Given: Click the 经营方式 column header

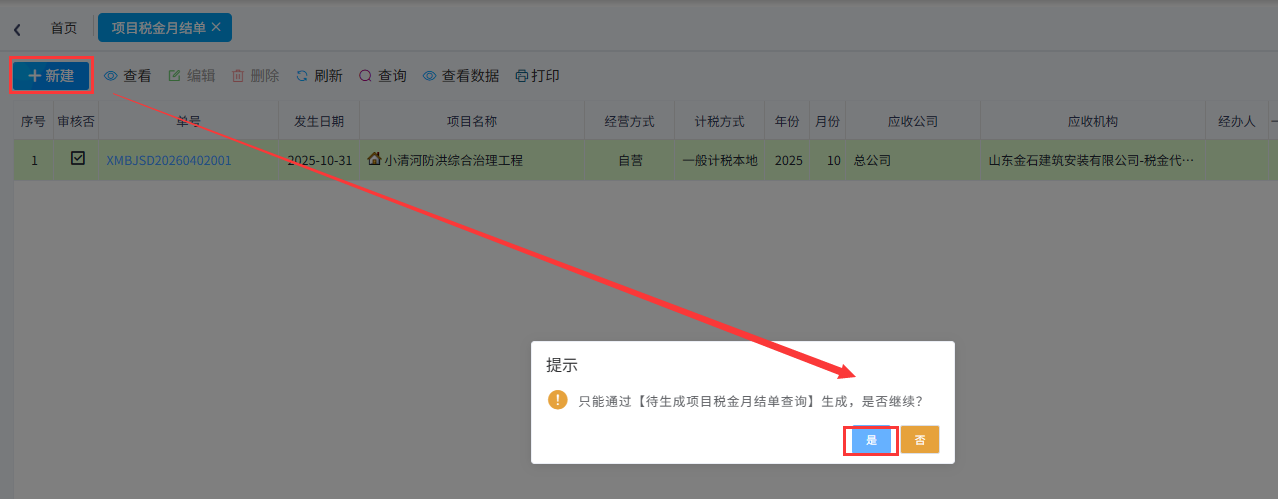Looking at the screenshot, I should (630, 121).
